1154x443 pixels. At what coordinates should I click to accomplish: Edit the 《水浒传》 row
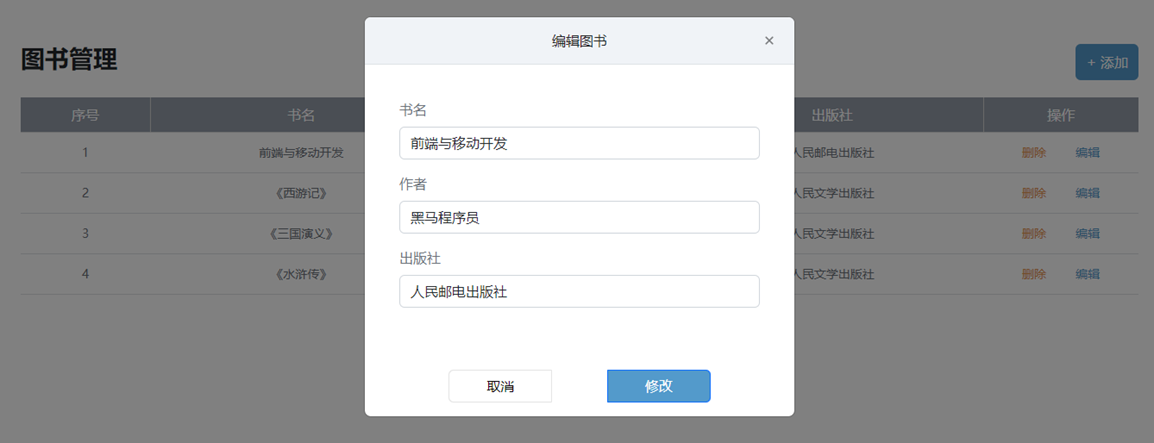[1087, 274]
